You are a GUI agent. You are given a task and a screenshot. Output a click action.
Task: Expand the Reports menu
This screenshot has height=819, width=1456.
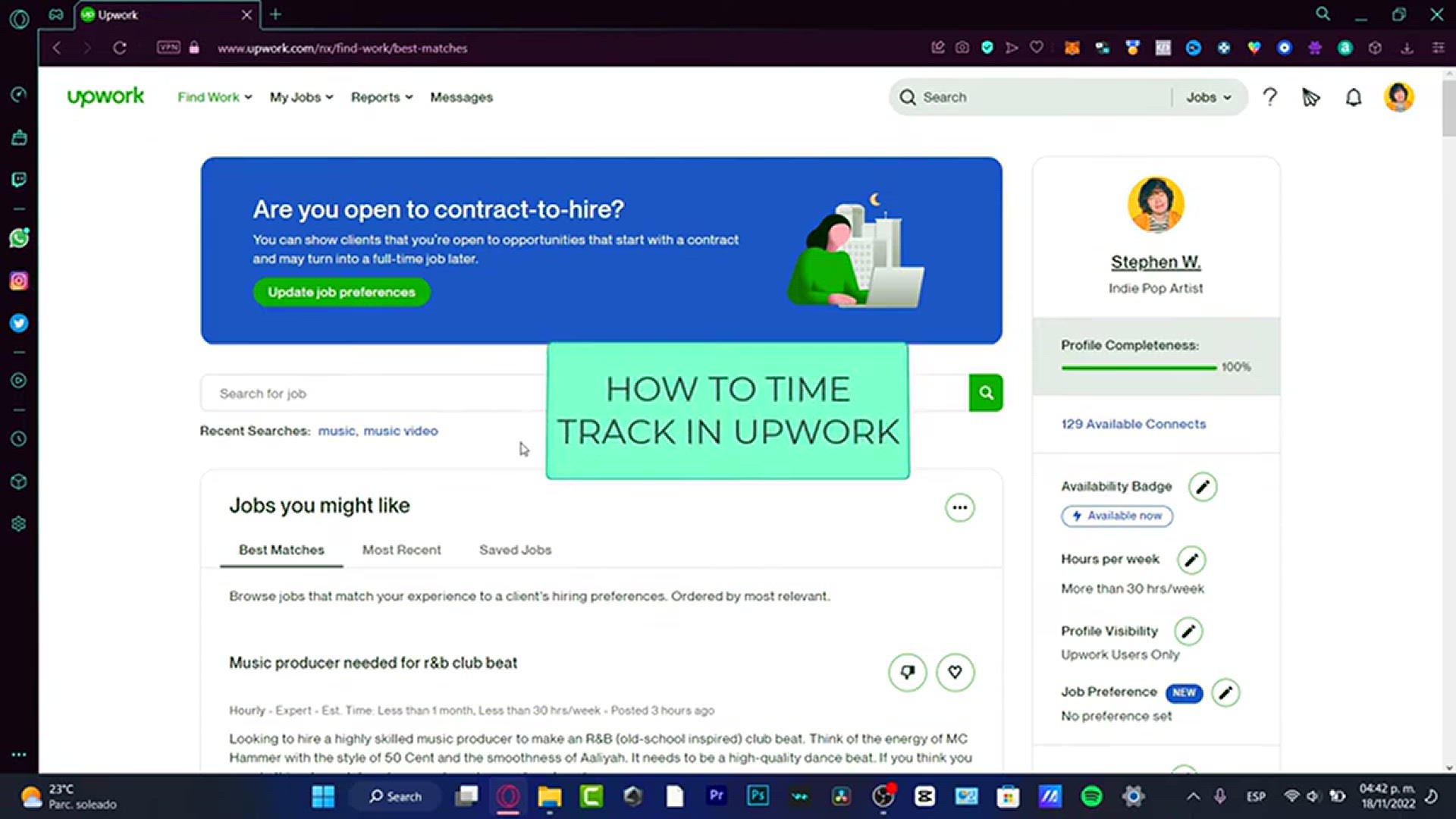pyautogui.click(x=381, y=97)
